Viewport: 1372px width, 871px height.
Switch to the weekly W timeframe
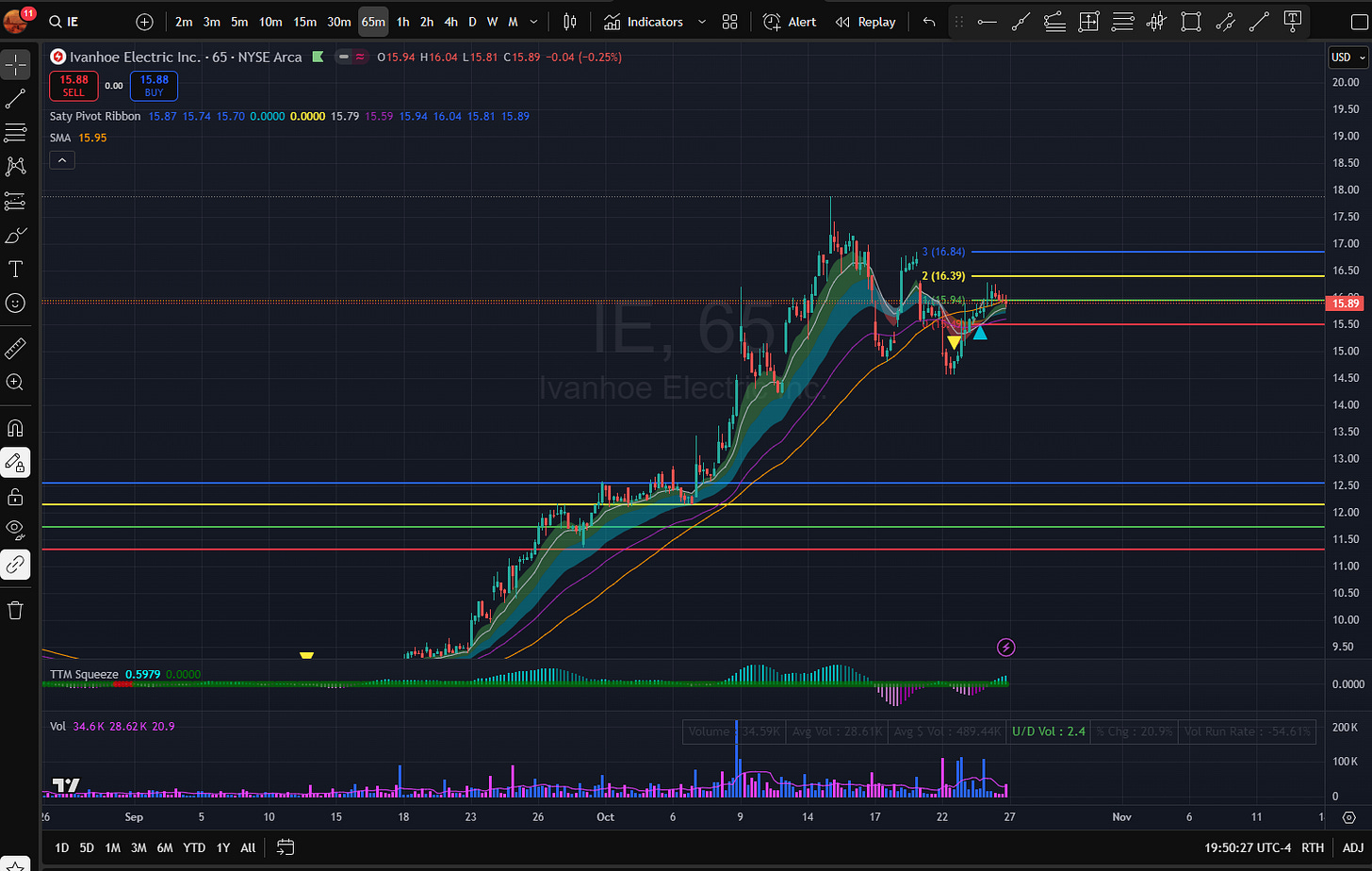click(492, 22)
